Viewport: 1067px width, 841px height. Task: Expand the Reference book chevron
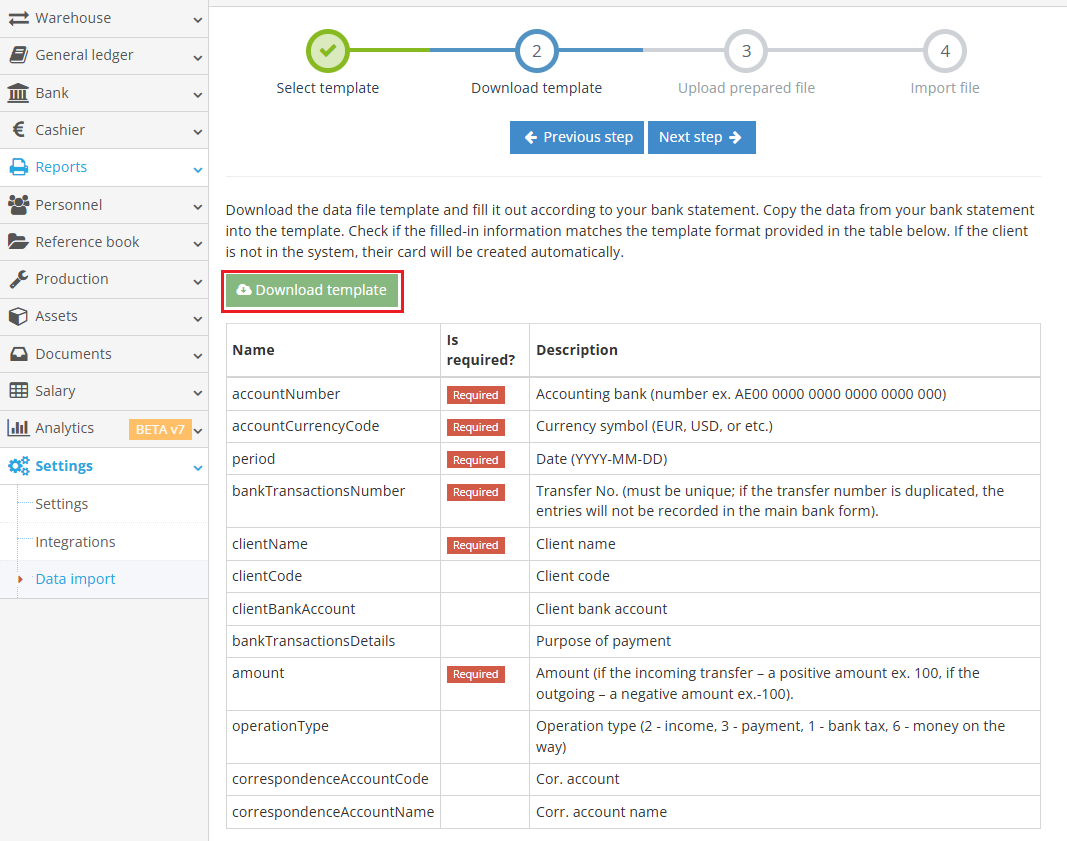(198, 243)
